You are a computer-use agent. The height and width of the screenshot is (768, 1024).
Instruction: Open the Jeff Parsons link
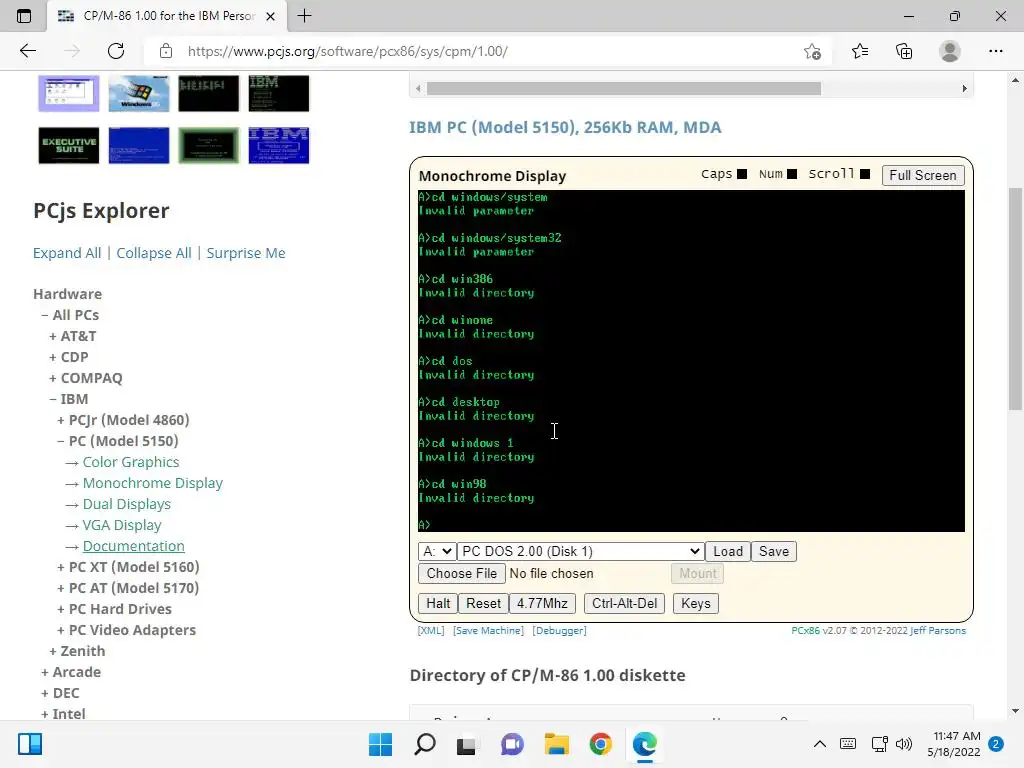[x=938, y=630]
